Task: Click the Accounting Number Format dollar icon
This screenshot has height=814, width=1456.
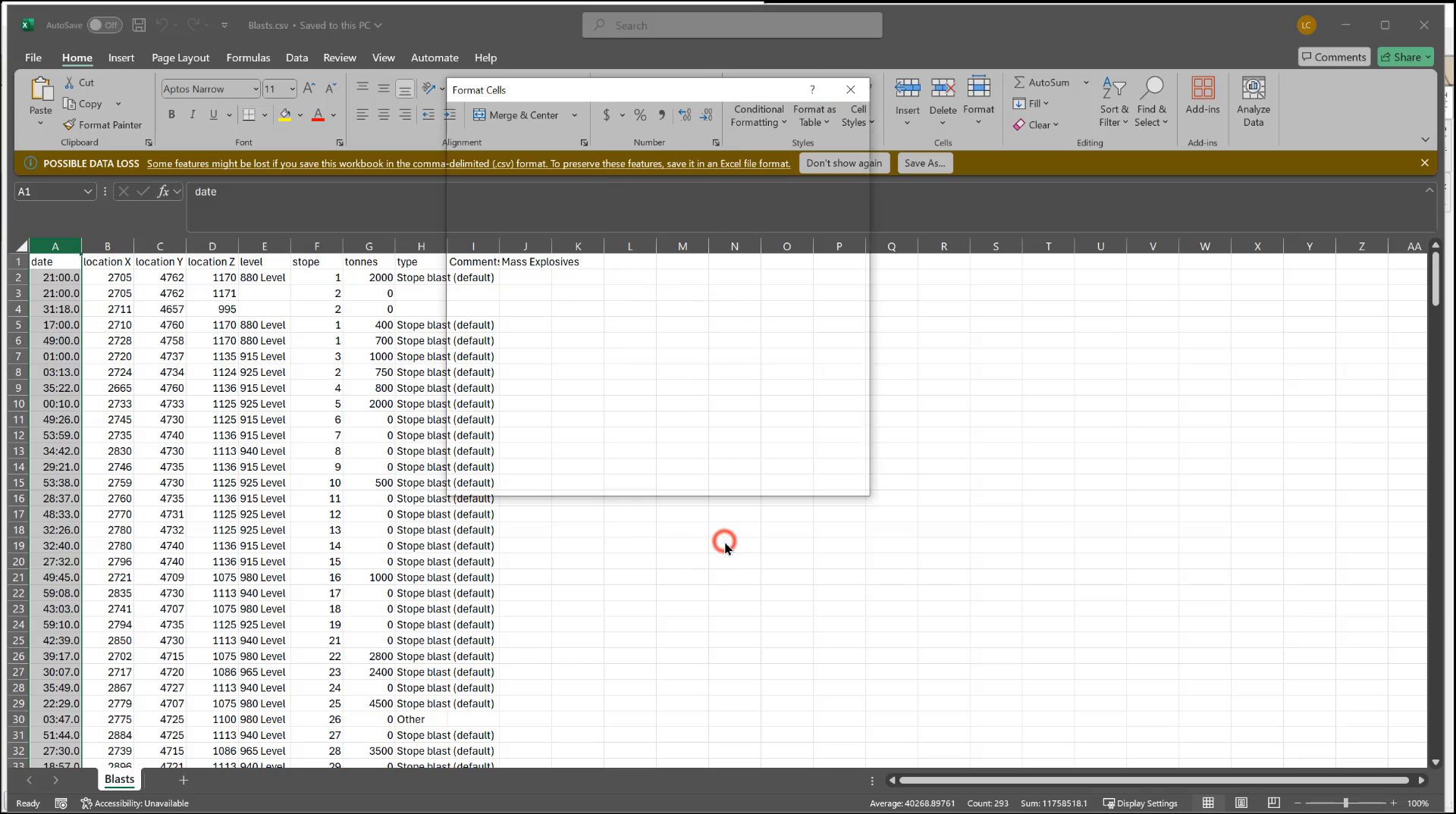Action: pos(606,115)
